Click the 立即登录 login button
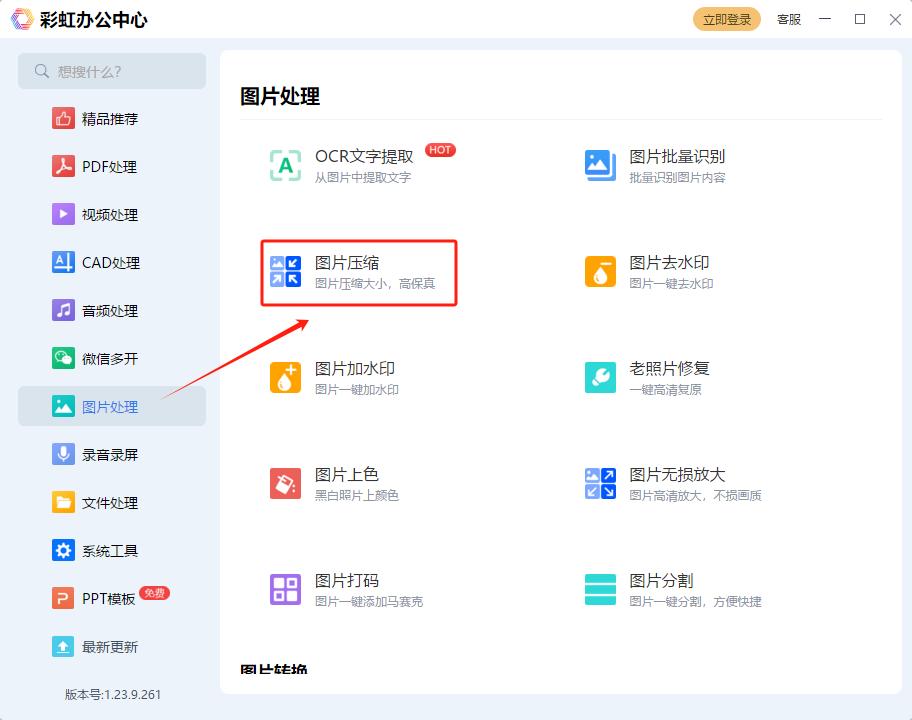The width and height of the screenshot is (912, 720). [x=726, y=19]
